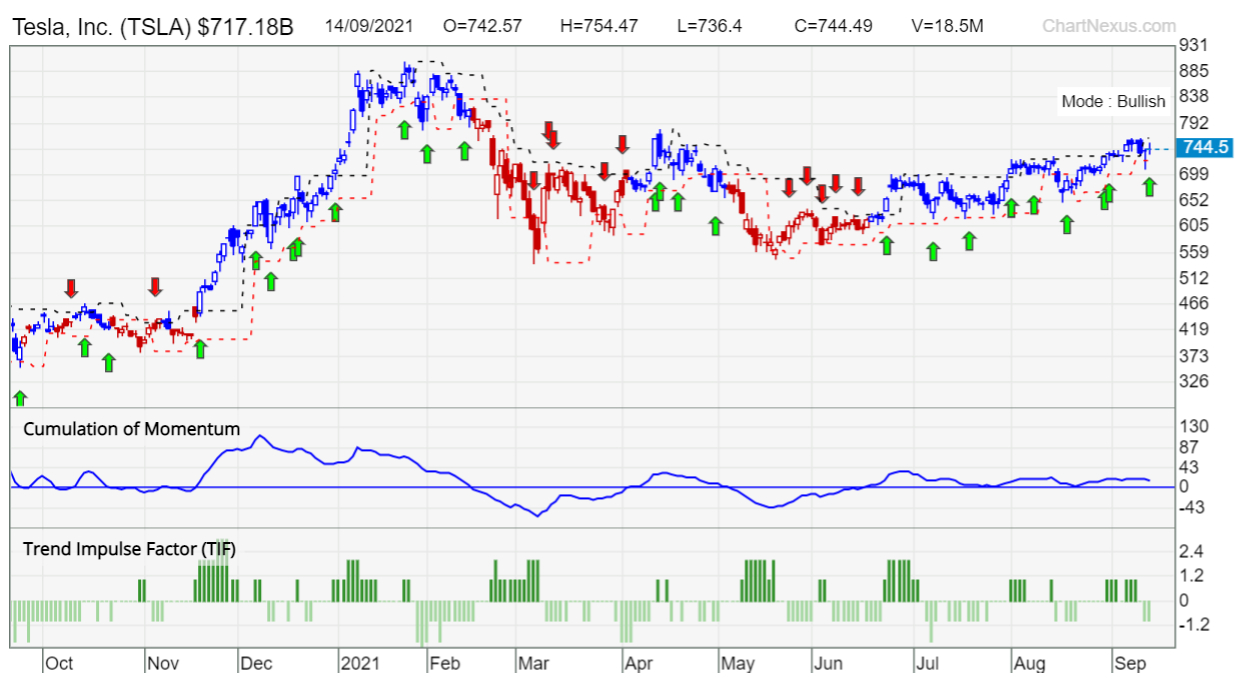Click the 792 price axis value
Image resolution: width=1236 pixels, height=679 pixels.
click(x=1196, y=123)
